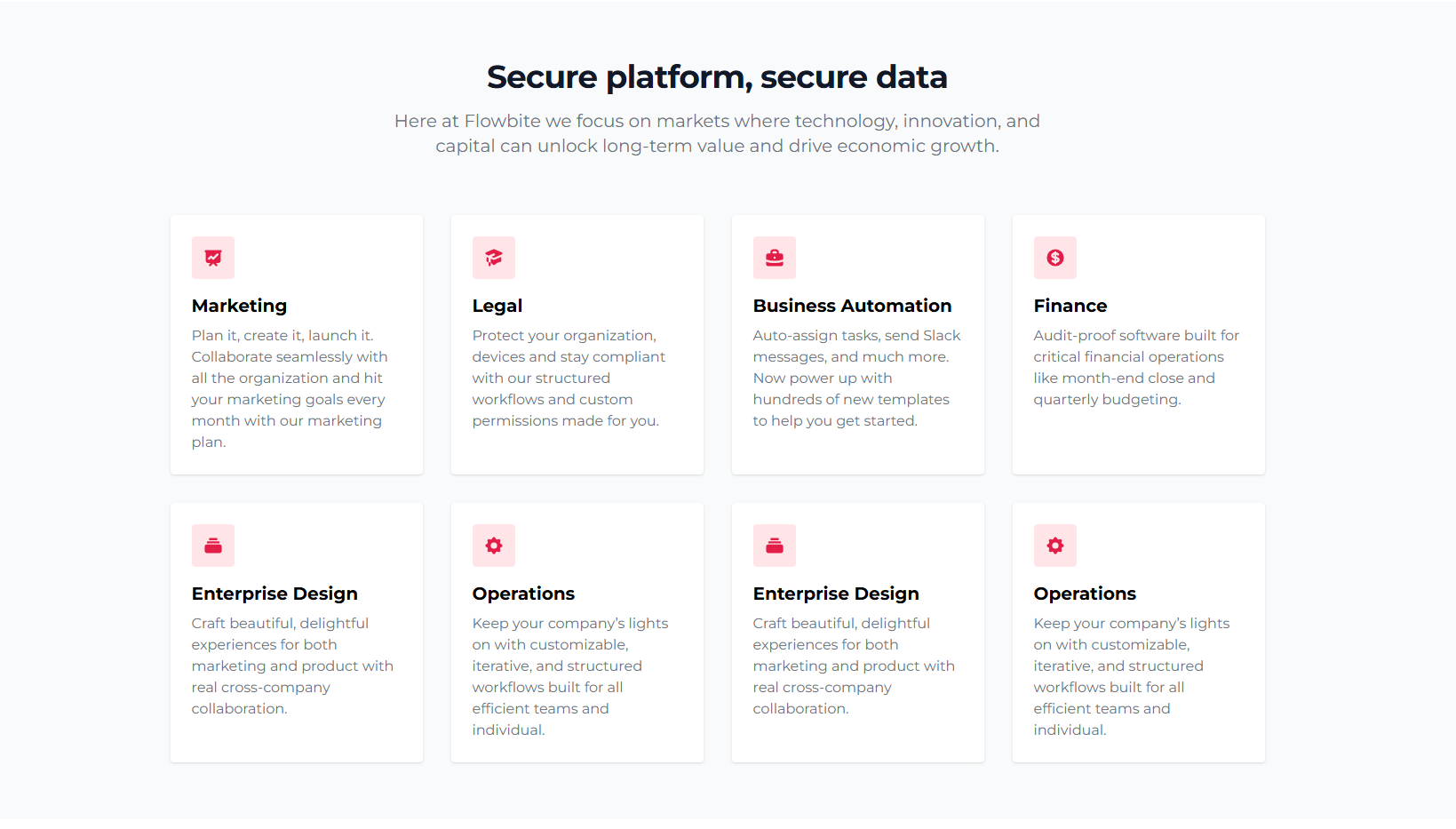The image size is (1456, 829).
Task: Click Operations gear icon beneath the Legal card
Action: click(494, 546)
